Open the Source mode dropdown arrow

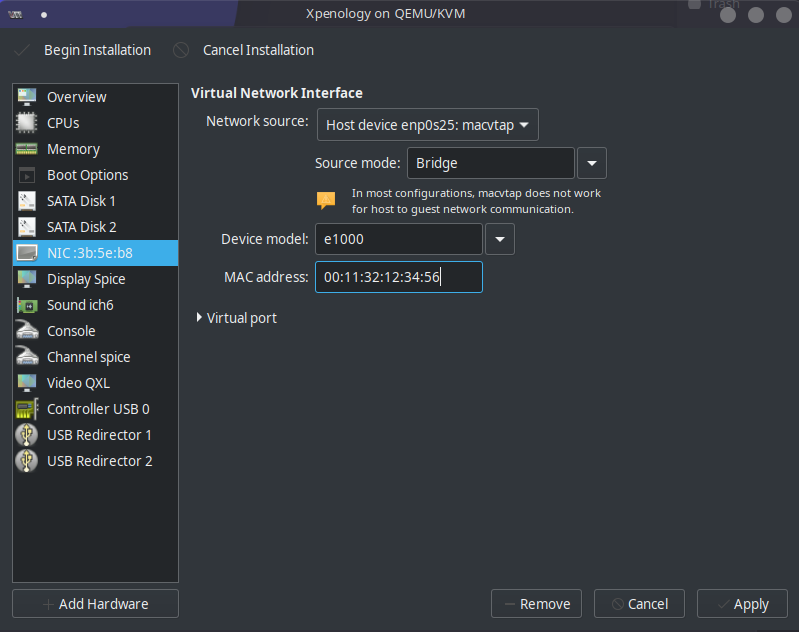pyautogui.click(x=592, y=163)
